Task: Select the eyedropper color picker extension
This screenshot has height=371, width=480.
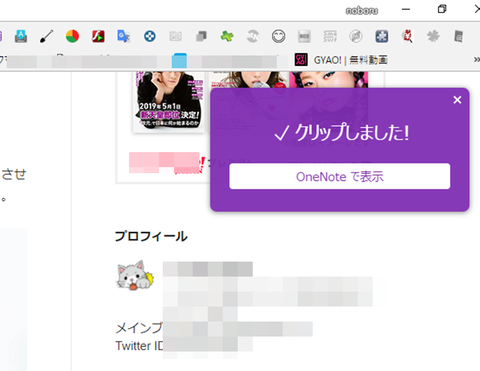Action: click(47, 36)
